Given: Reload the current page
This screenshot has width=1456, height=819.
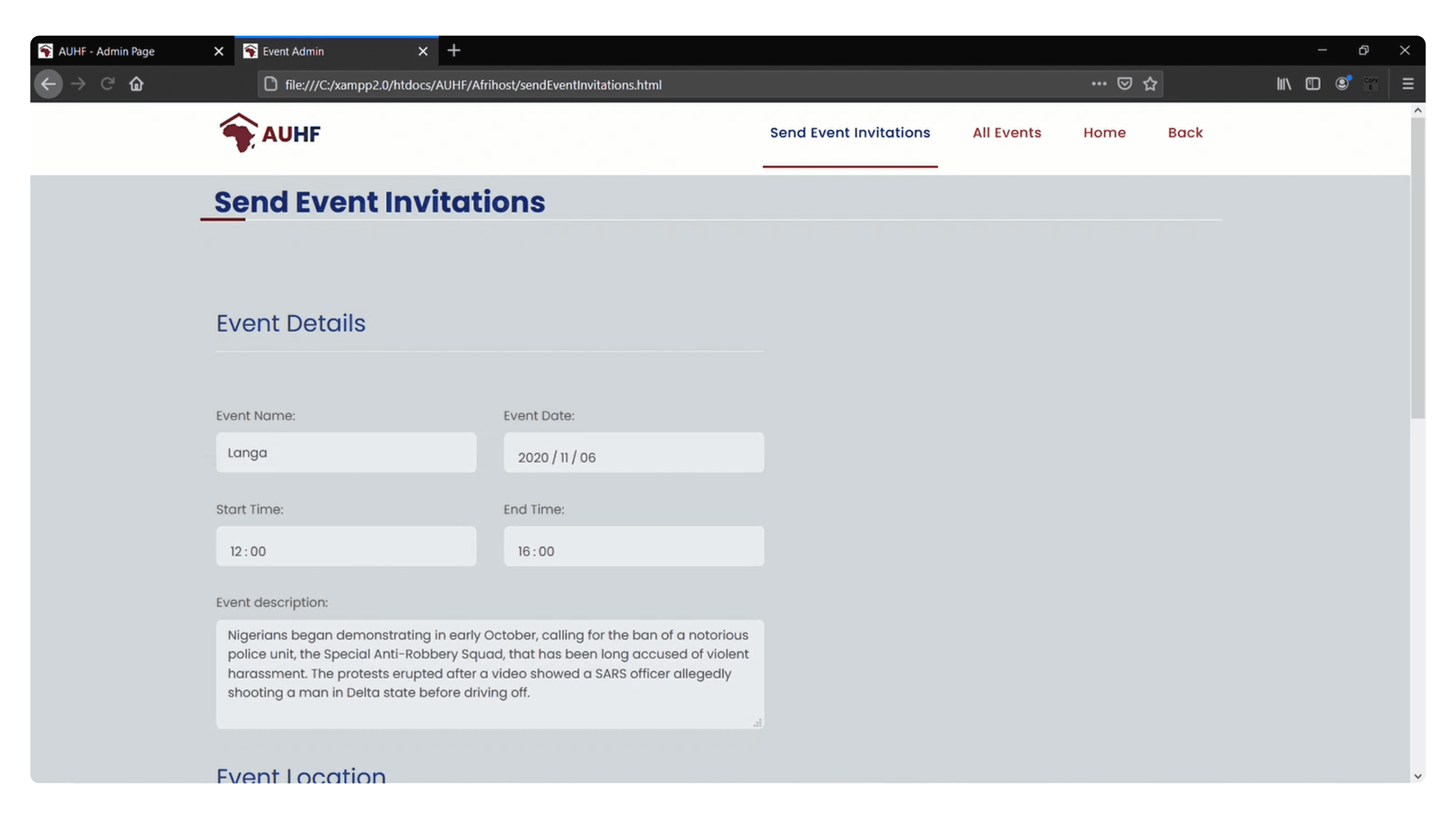Looking at the screenshot, I should tap(107, 84).
